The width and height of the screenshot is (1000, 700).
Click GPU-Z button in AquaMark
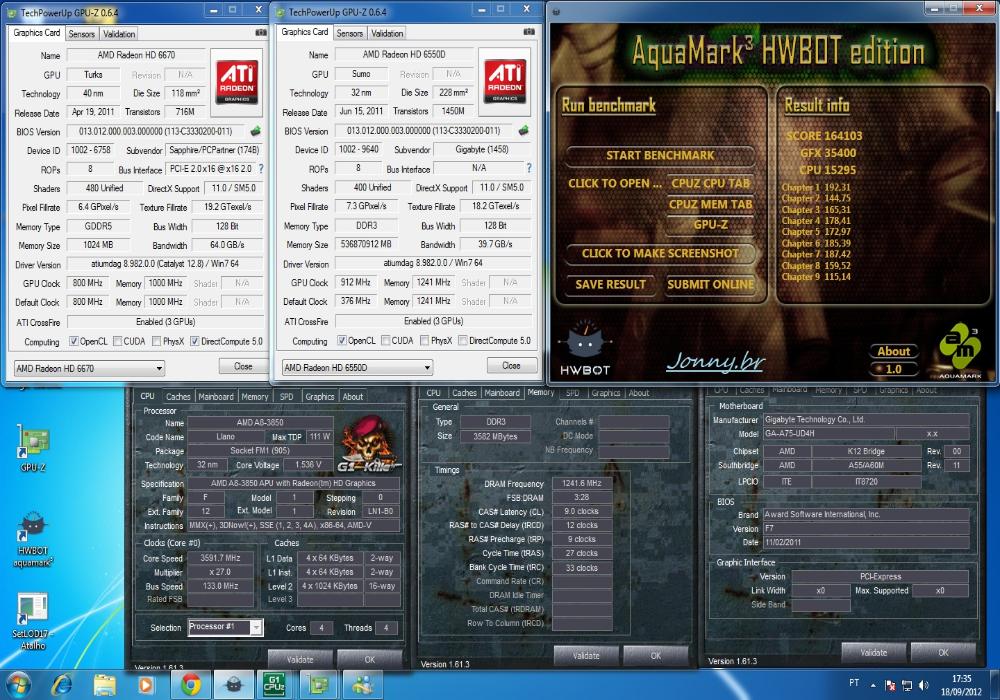tap(710, 225)
